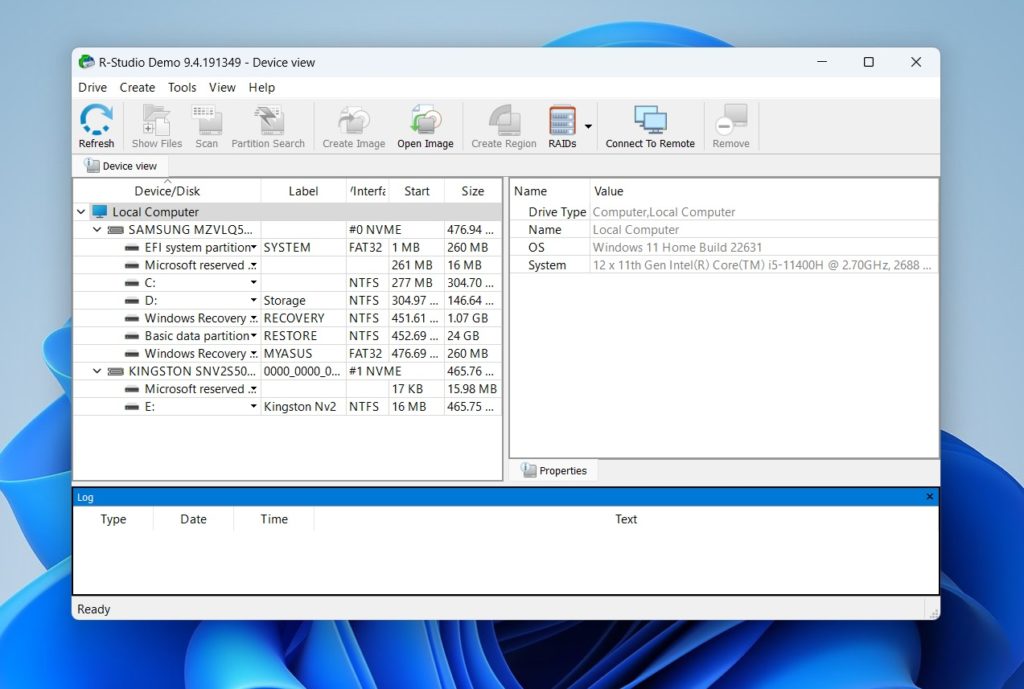This screenshot has height=689, width=1024.
Task: Select the Refresh tool
Action: (95, 125)
